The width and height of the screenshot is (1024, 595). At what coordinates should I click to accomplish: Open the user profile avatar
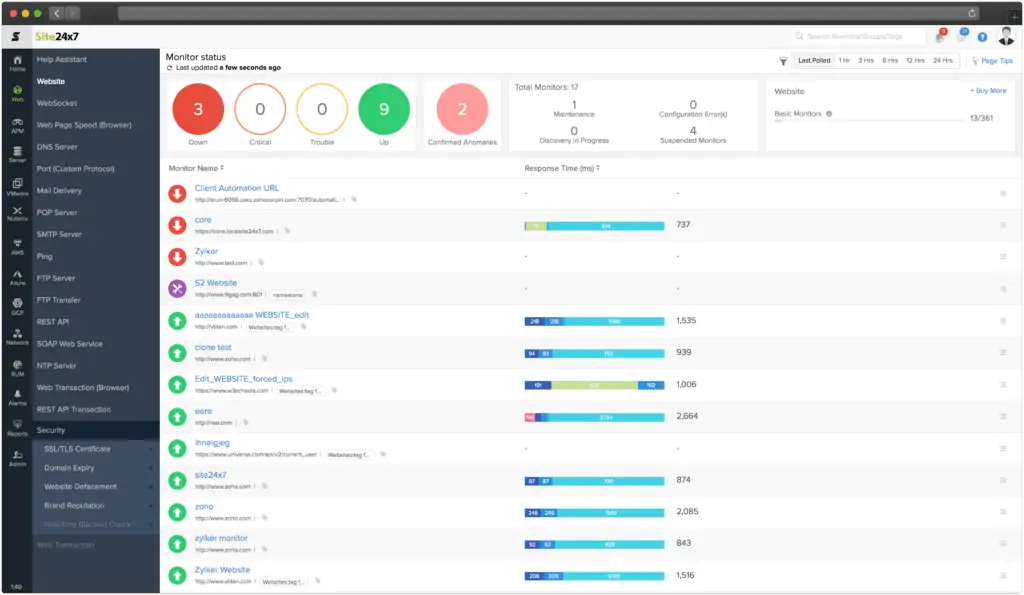pyautogui.click(x=1006, y=36)
